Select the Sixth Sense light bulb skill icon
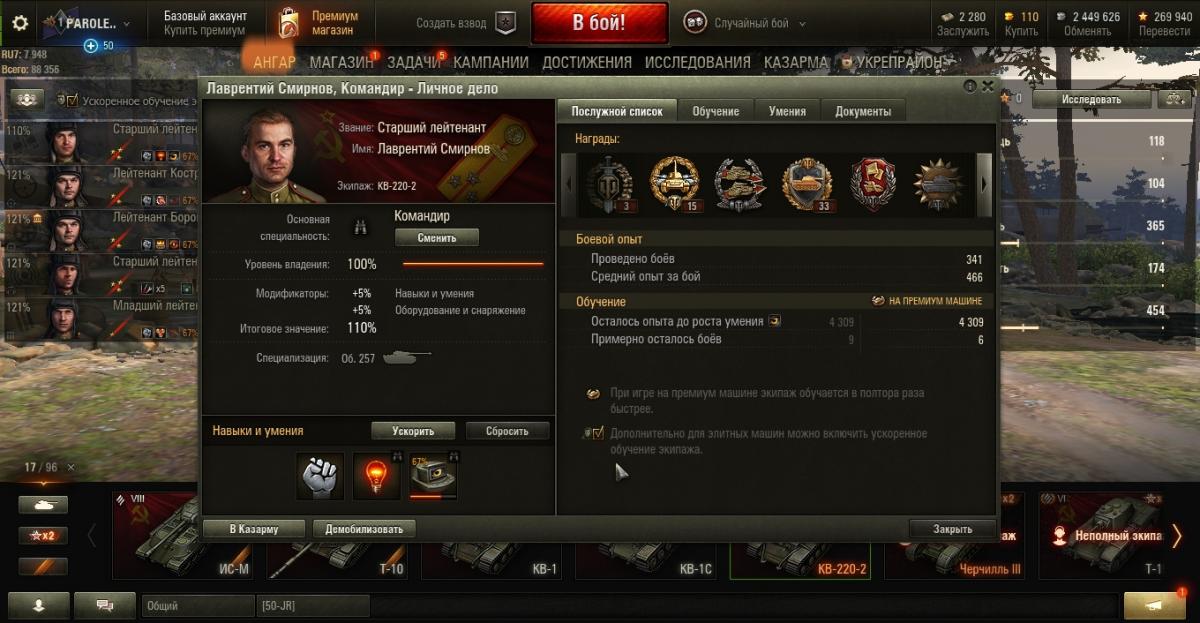Screen dimensions: 1200x623 [376, 476]
